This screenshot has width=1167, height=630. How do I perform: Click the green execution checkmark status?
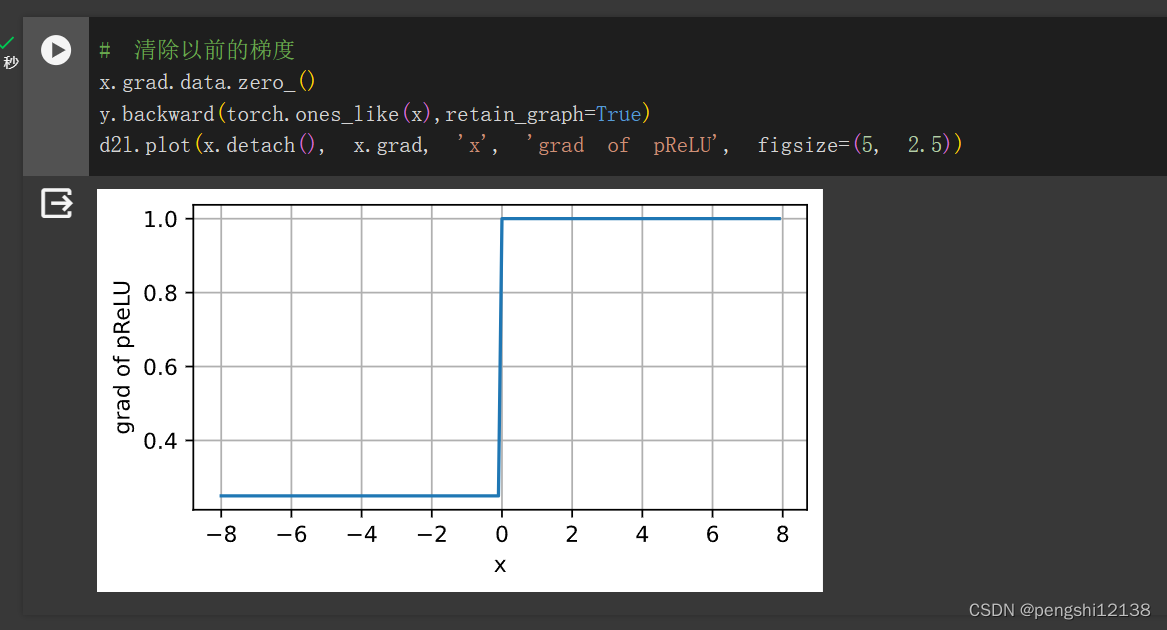pos(7,42)
